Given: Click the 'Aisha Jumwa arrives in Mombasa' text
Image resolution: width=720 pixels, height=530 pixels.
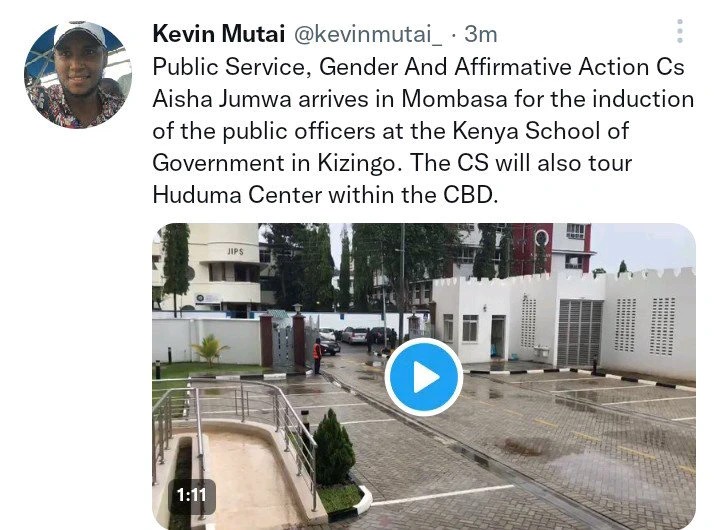Looking at the screenshot, I should [x=330, y=99].
